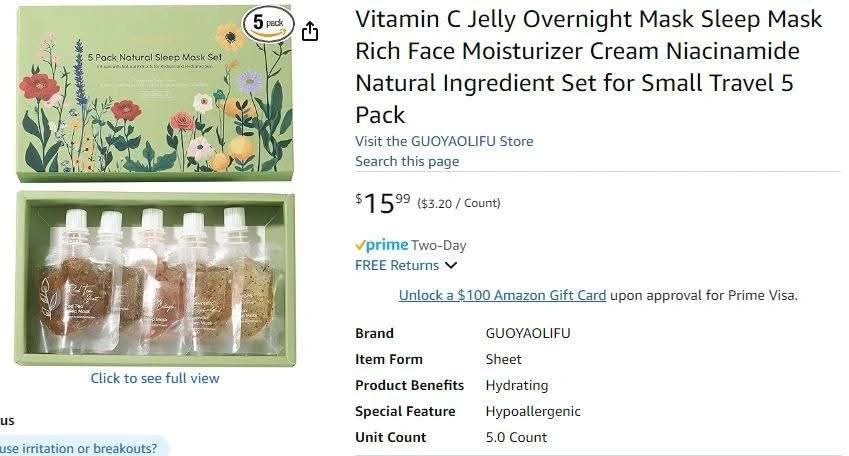Click the $15.99 price
This screenshot has width=849, height=456.
tap(383, 204)
